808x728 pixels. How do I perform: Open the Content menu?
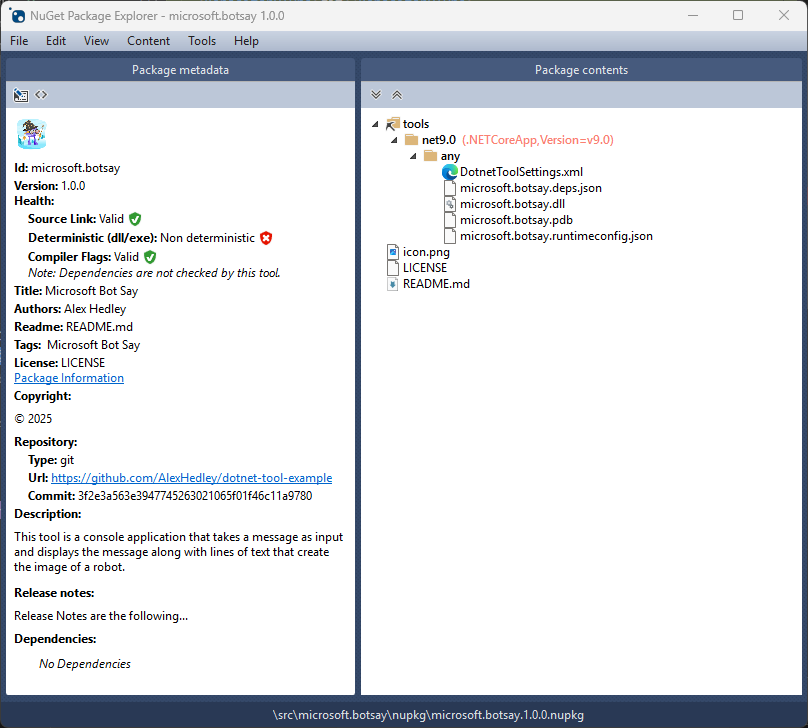pyautogui.click(x=148, y=41)
